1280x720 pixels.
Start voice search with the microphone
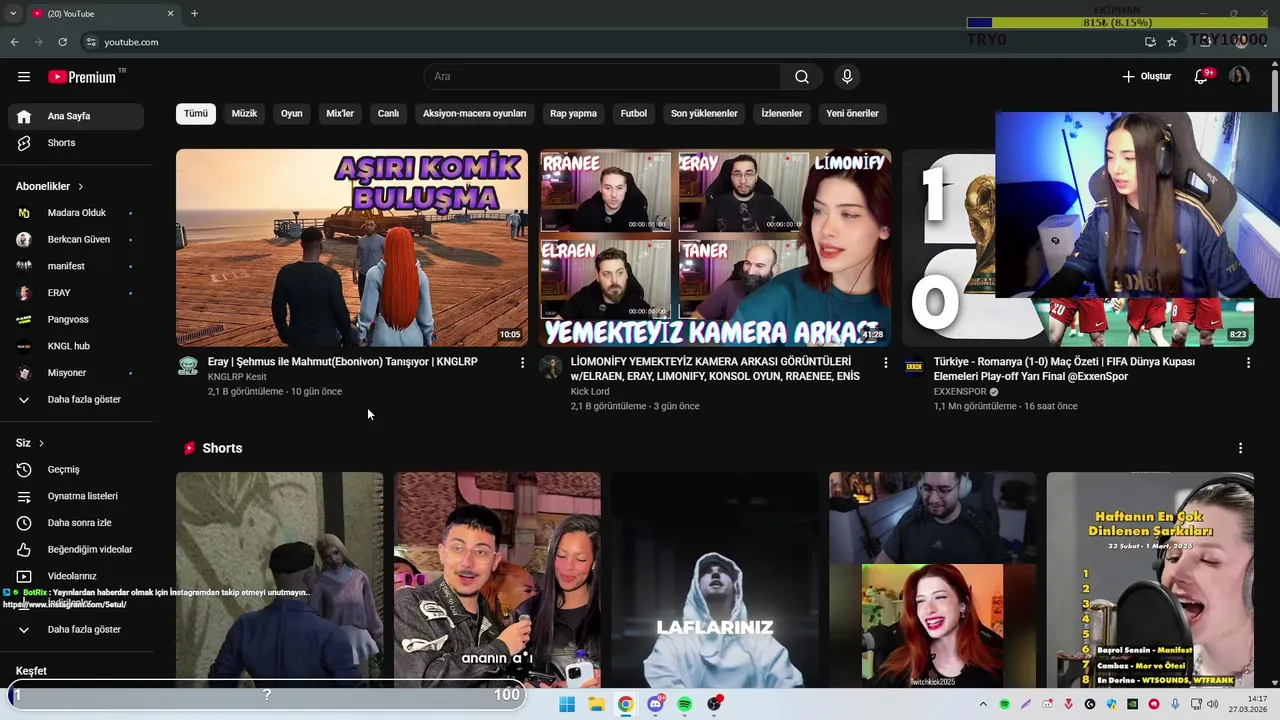pyautogui.click(x=847, y=77)
